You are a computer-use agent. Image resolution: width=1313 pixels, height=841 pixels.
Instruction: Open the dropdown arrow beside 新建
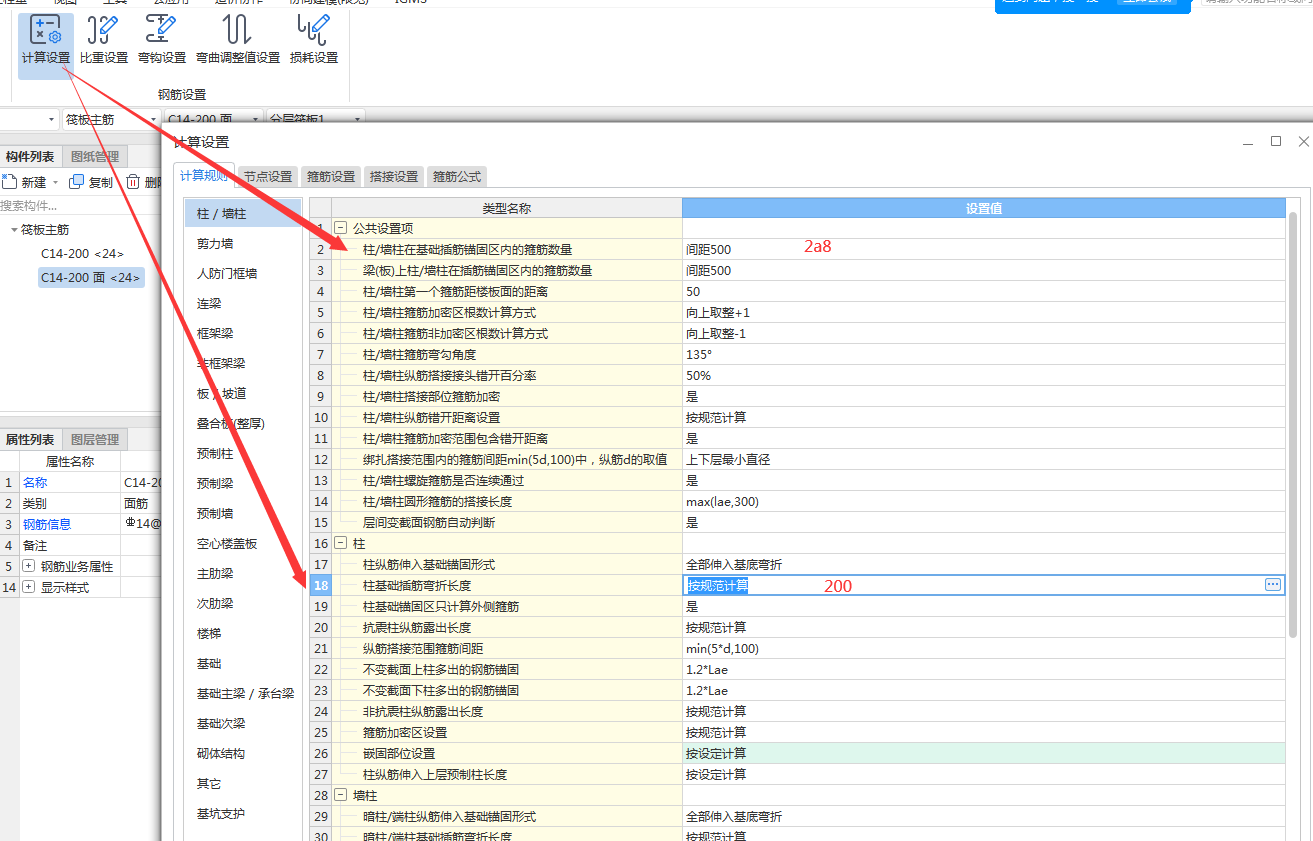pyautogui.click(x=56, y=183)
